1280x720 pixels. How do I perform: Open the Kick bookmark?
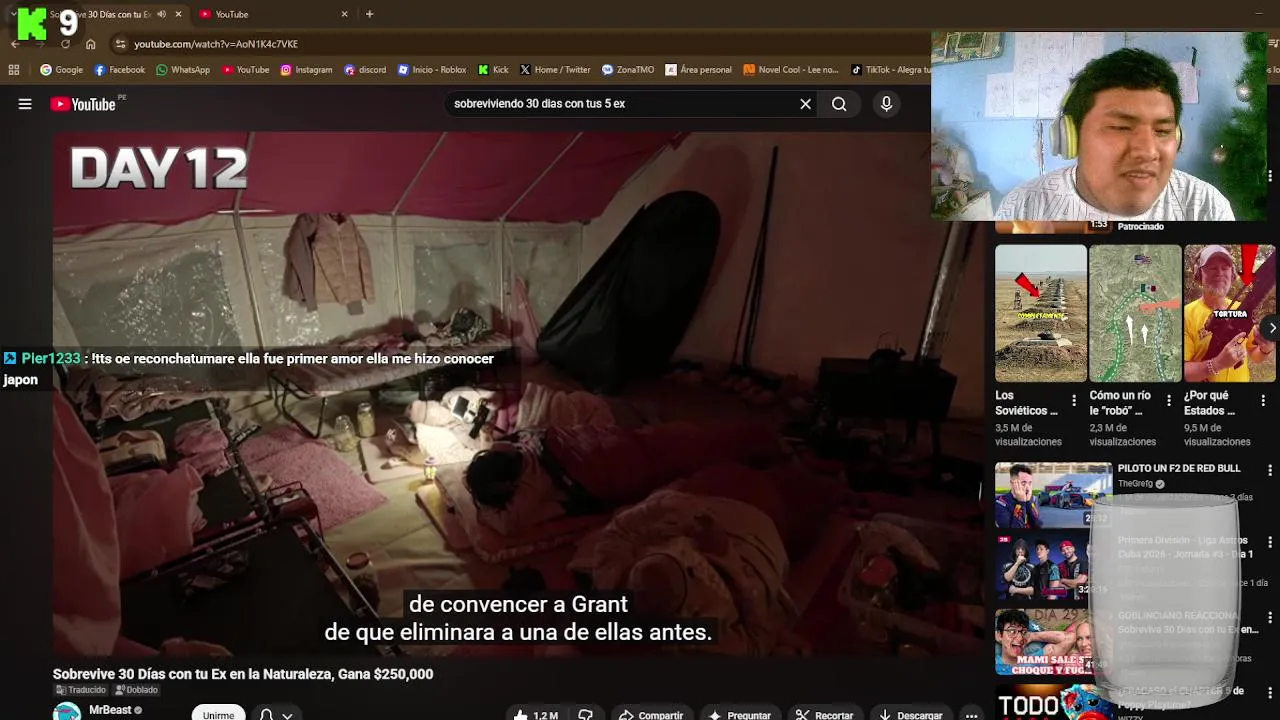click(x=493, y=70)
